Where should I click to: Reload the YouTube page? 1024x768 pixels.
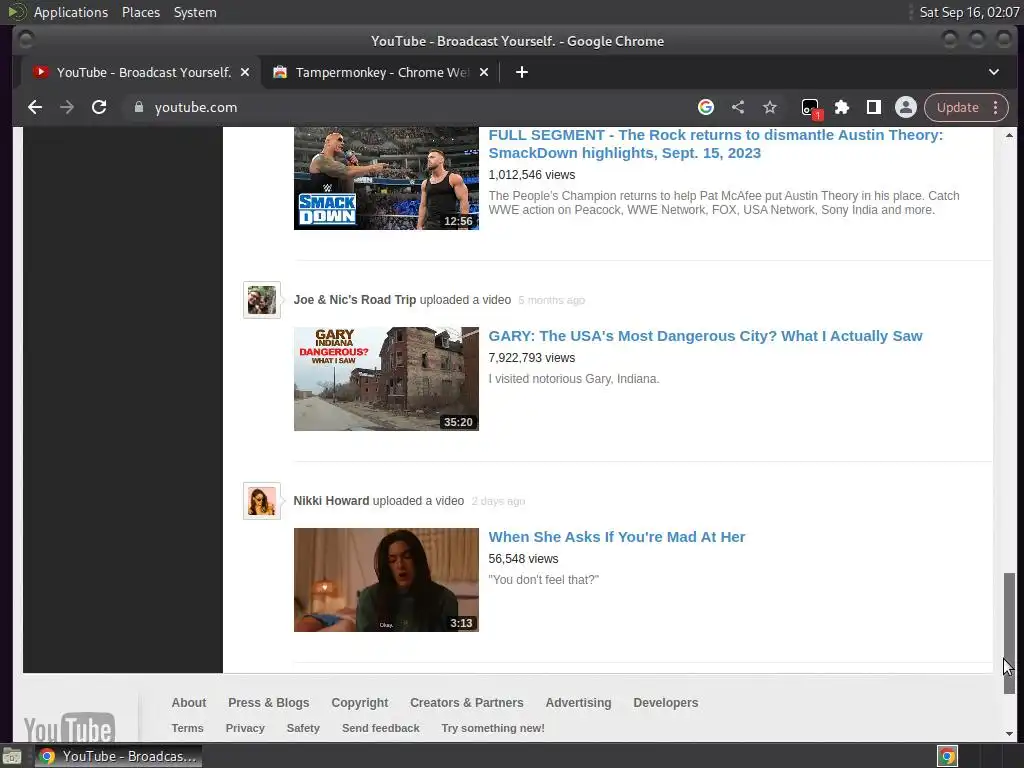(99, 107)
